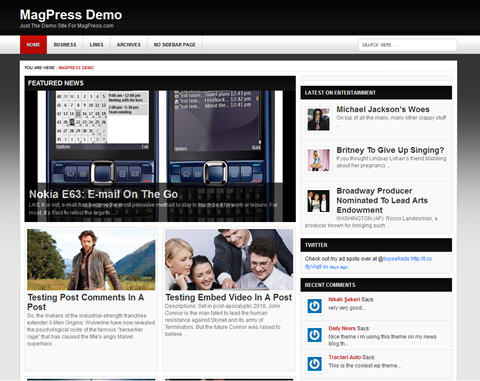Image resolution: width=480 pixels, height=381 pixels.
Task: Click 'This is the coolest wp theme' comment
Action: click(x=364, y=365)
